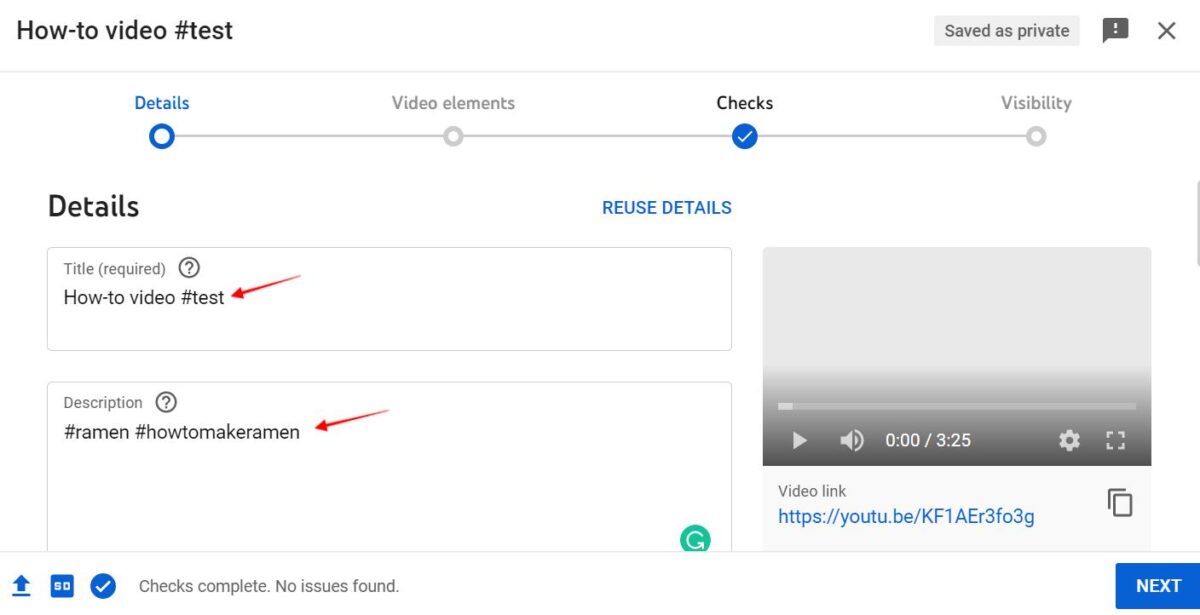
Task: Switch to the Video elements step
Action: [x=453, y=135]
